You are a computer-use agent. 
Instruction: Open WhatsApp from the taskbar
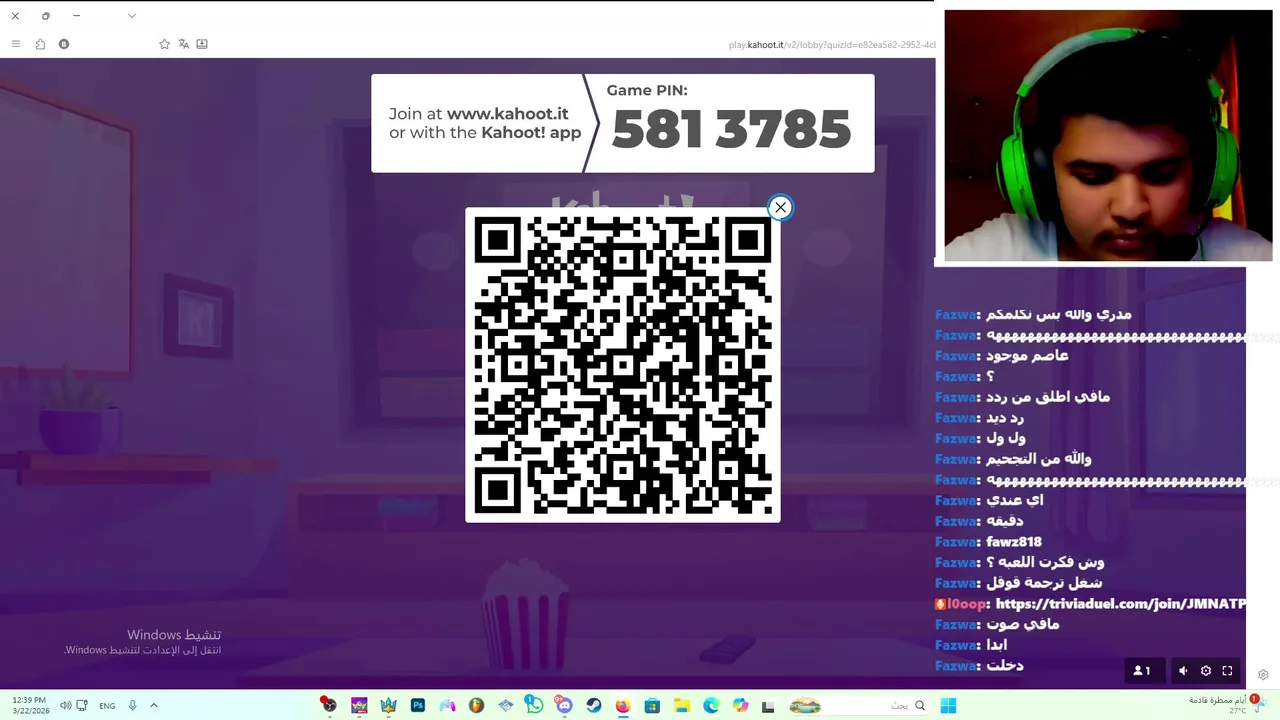pos(534,705)
